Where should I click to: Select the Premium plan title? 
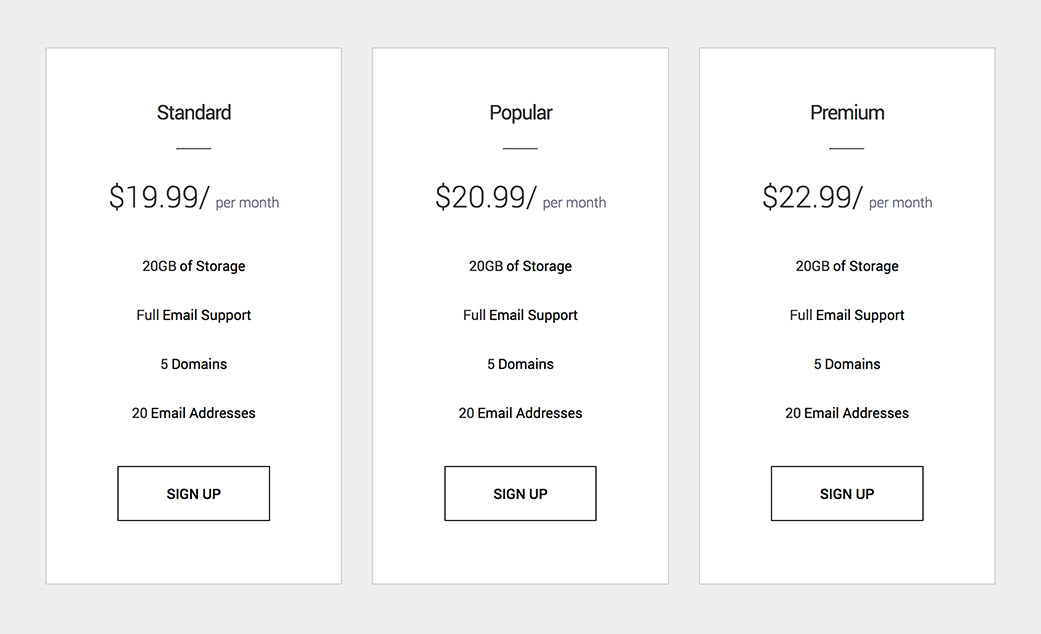pyautogui.click(x=847, y=113)
